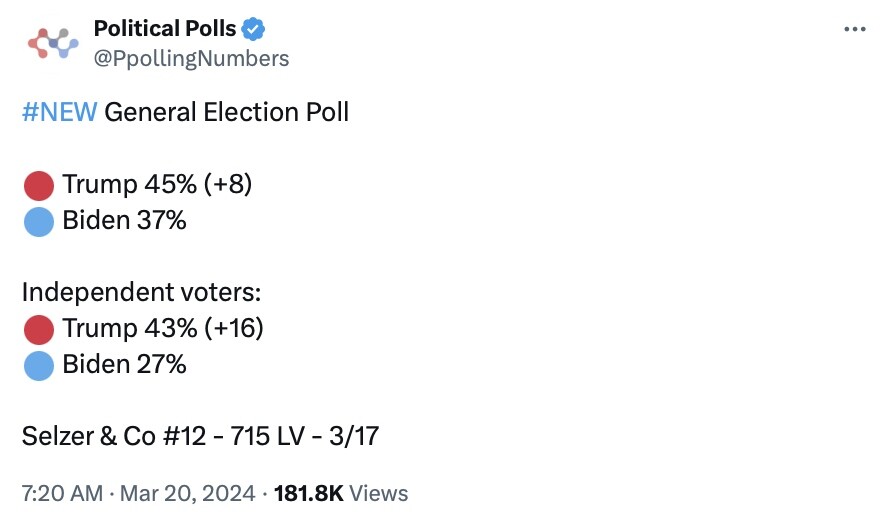Click the Selzer & Co #12 source line
888x524 pixels.
[200, 436]
